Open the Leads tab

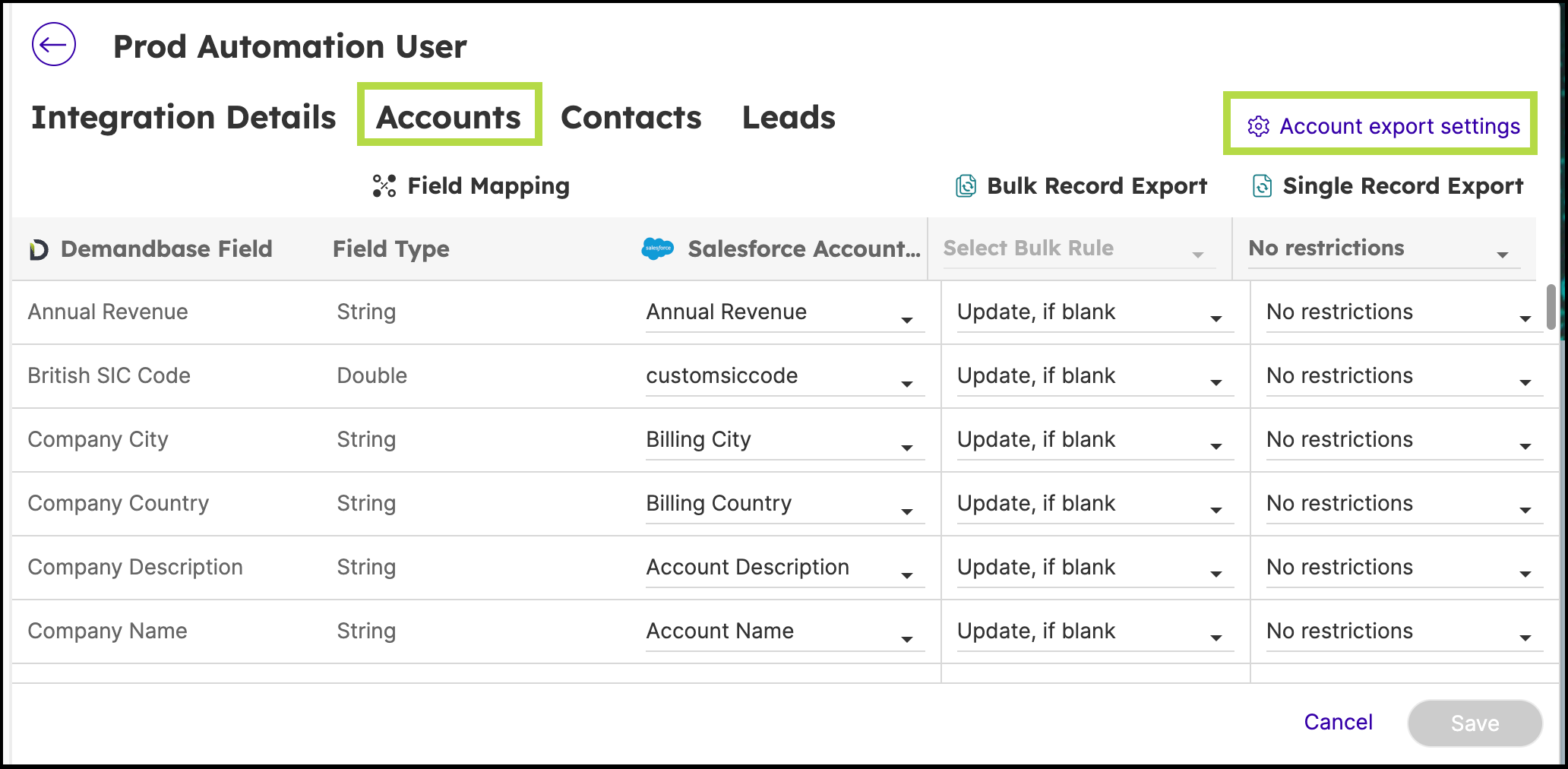(x=789, y=117)
